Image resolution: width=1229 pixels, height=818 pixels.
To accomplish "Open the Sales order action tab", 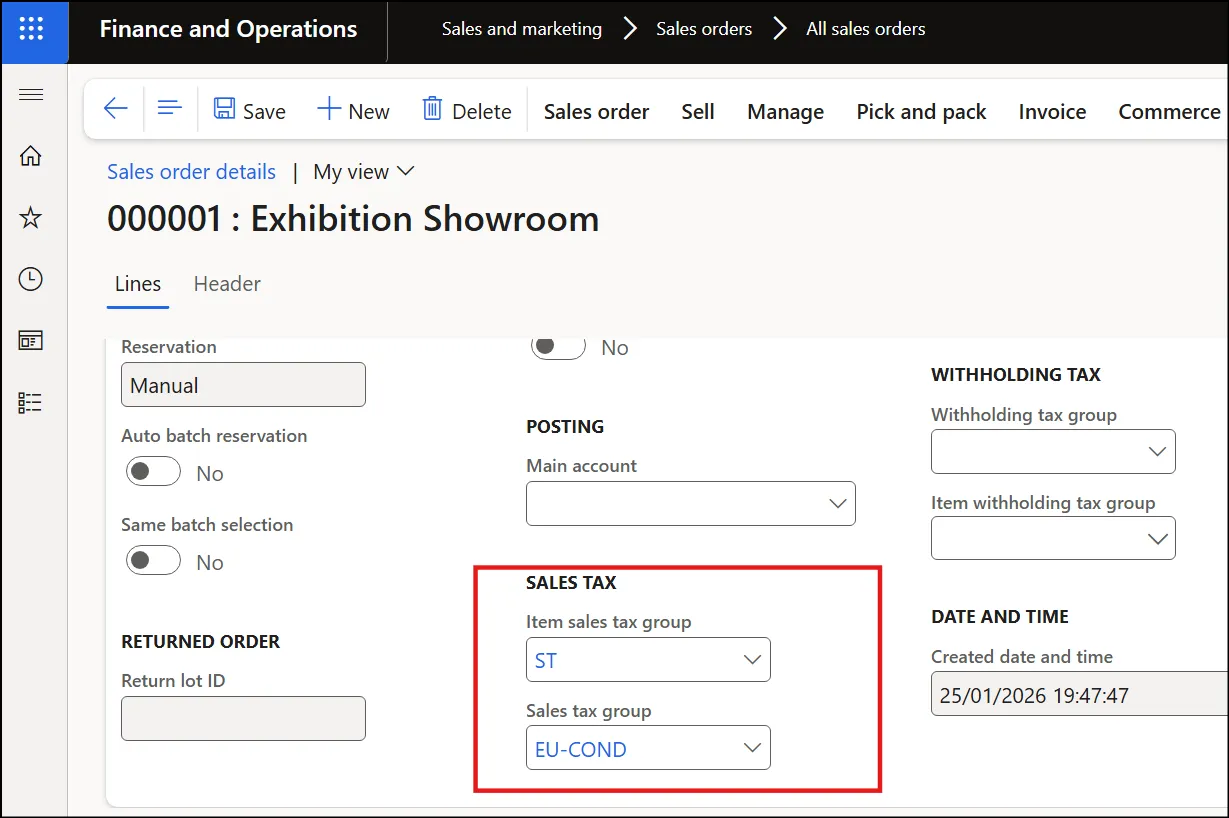I will point(597,112).
